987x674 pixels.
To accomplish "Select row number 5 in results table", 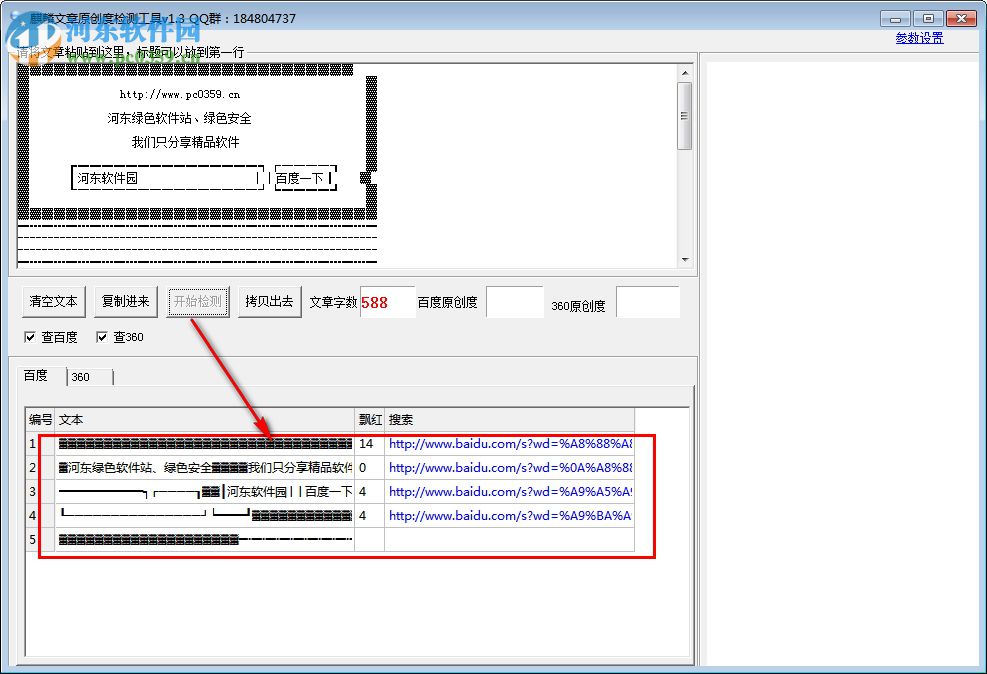I will click(33, 539).
